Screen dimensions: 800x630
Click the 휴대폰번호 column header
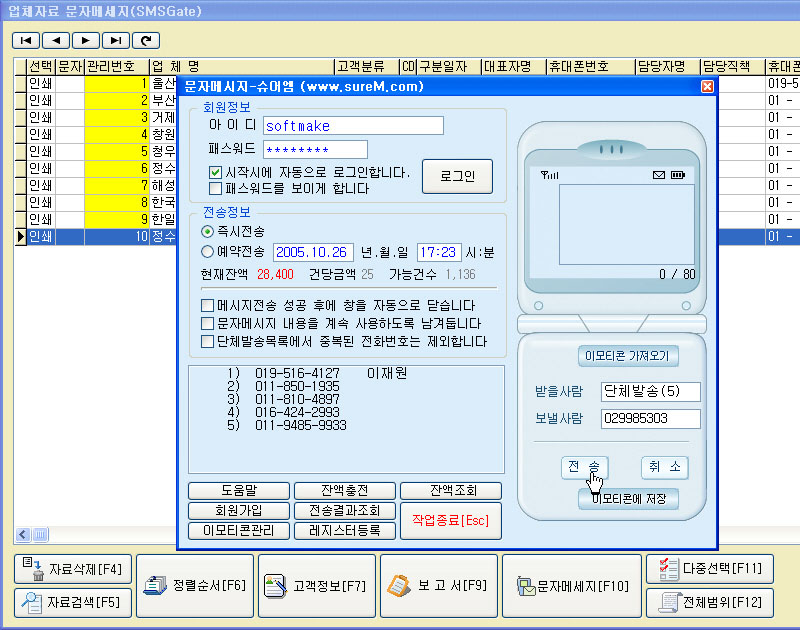click(590, 66)
